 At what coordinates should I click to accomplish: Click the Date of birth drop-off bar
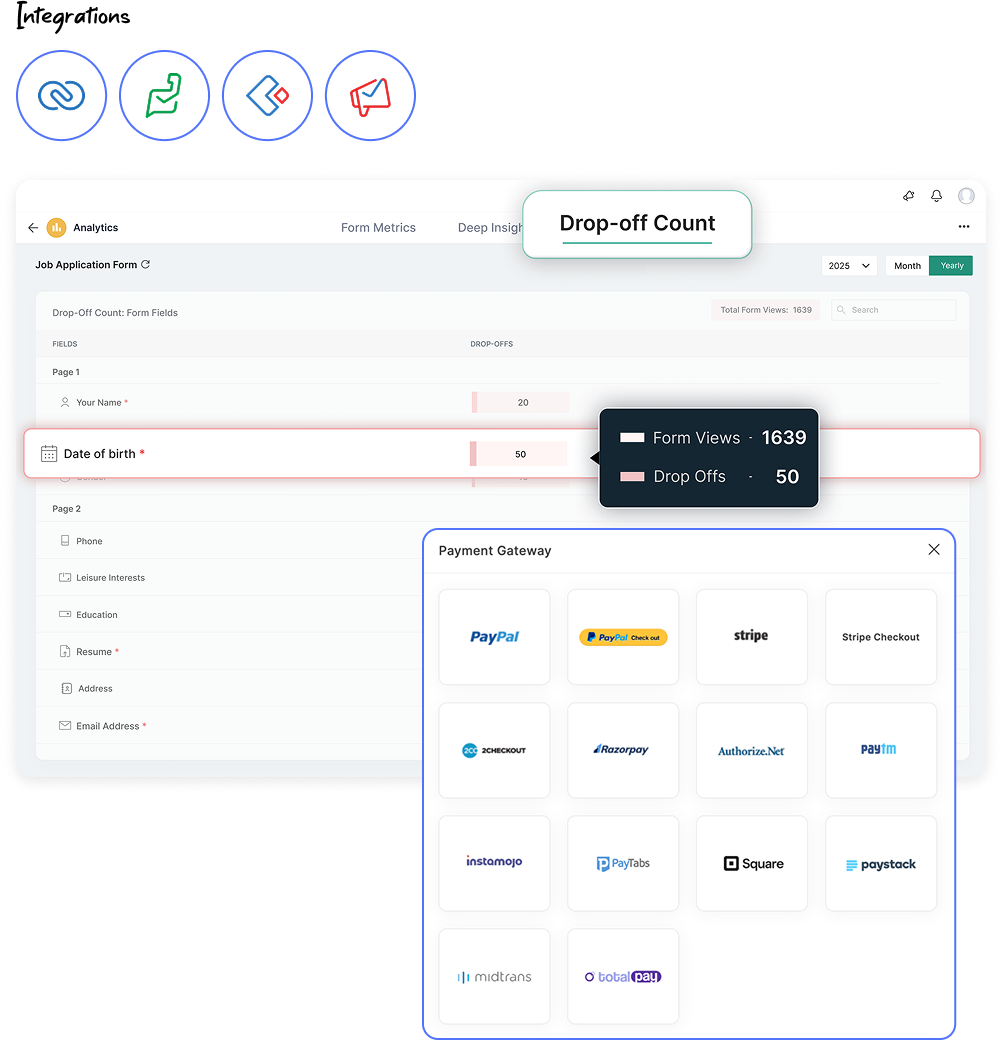[518, 453]
